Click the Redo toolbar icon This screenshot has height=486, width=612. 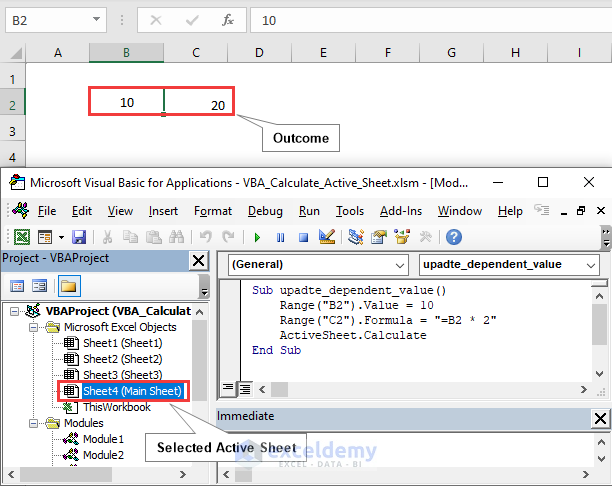point(228,237)
